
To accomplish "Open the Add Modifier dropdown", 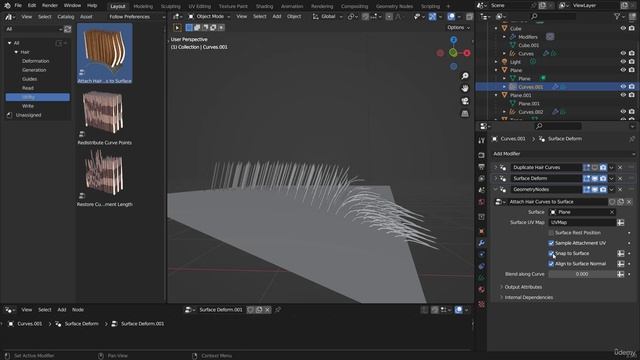I will point(563,154).
